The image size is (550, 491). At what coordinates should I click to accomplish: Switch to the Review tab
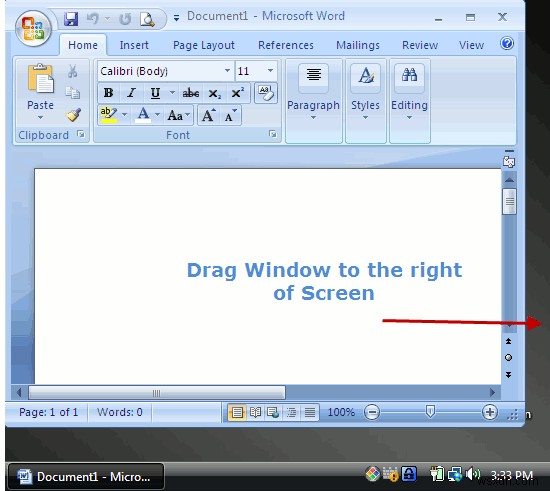click(420, 45)
